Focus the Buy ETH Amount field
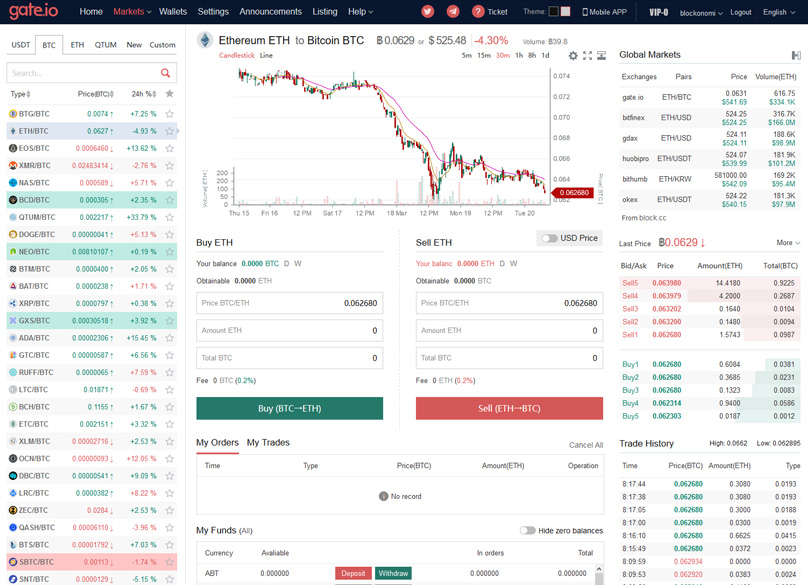The image size is (808, 585). pos(290,330)
